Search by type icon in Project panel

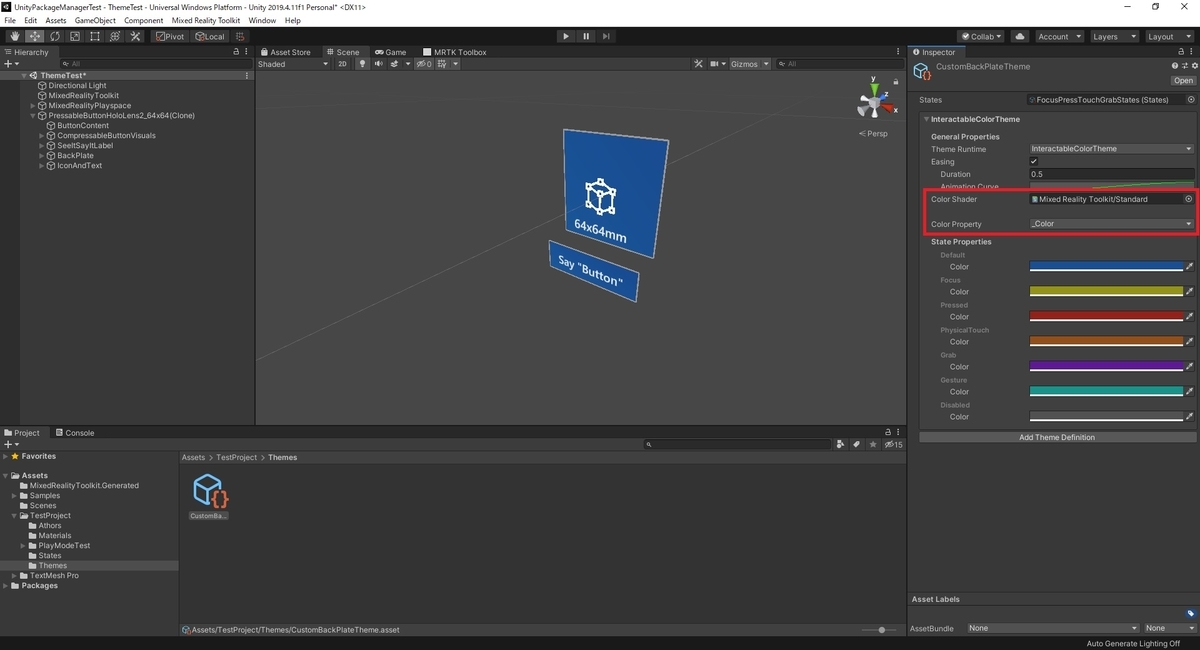tap(841, 444)
